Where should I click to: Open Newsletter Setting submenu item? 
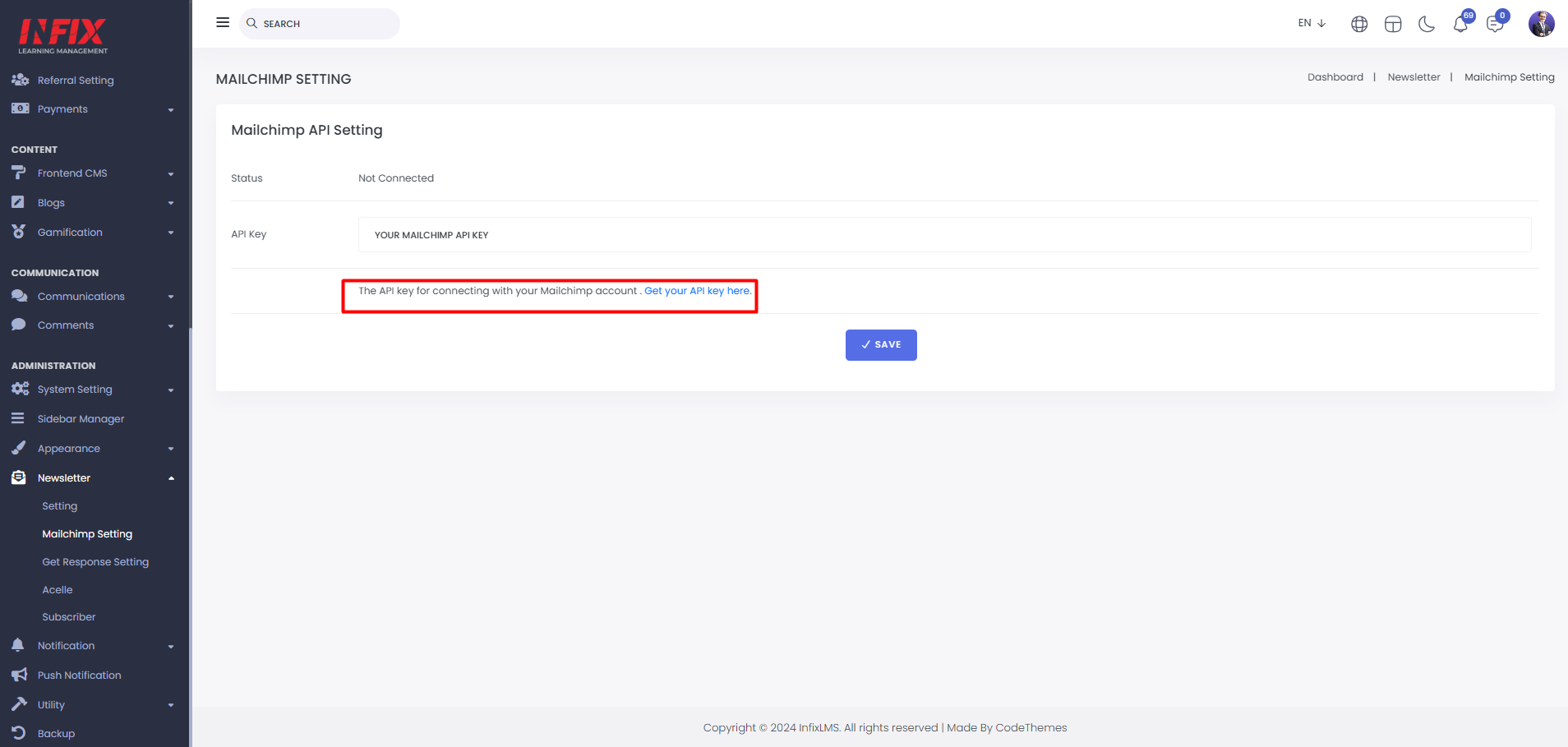[x=60, y=506]
